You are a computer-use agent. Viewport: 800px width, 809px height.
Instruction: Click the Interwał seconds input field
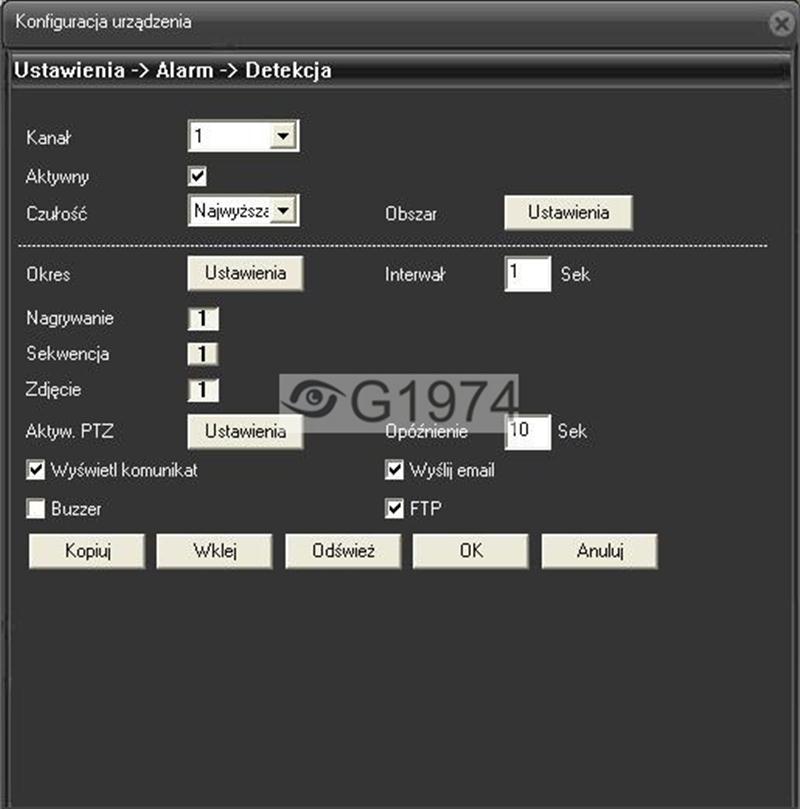(x=528, y=273)
